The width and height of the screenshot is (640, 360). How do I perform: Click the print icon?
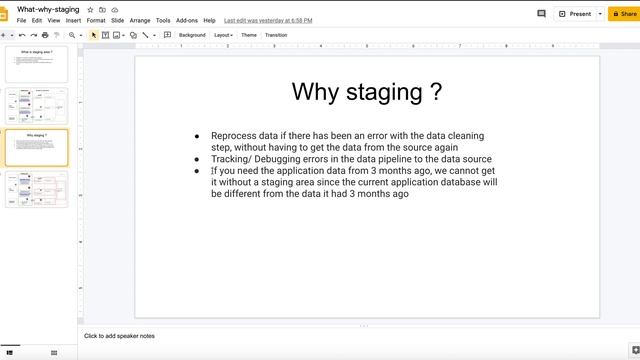[x=45, y=35]
